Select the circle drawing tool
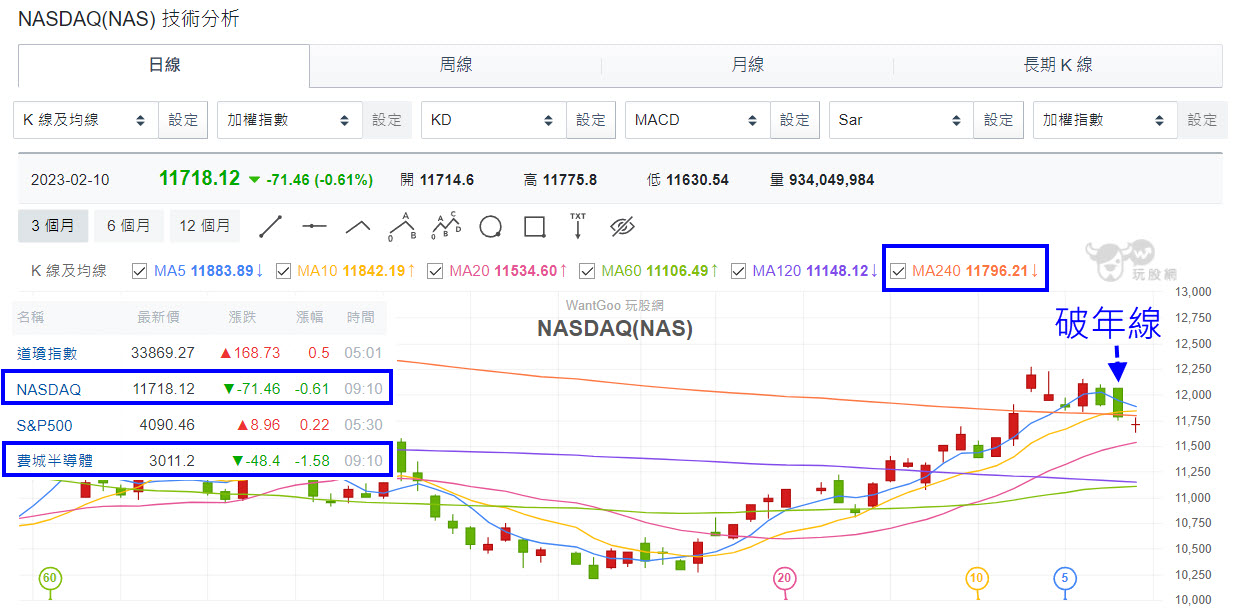 [490, 226]
